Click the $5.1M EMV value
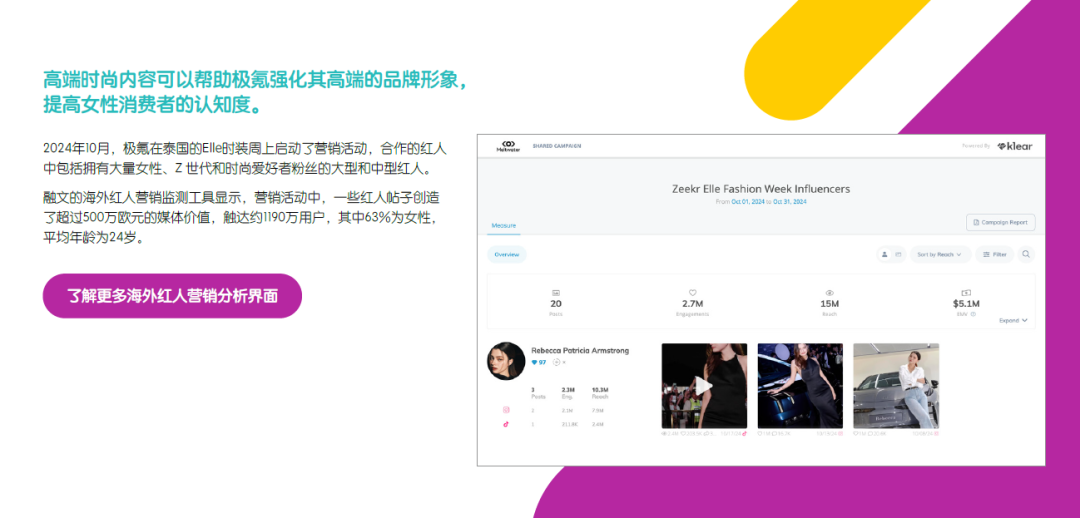1080x518 pixels. (966, 304)
